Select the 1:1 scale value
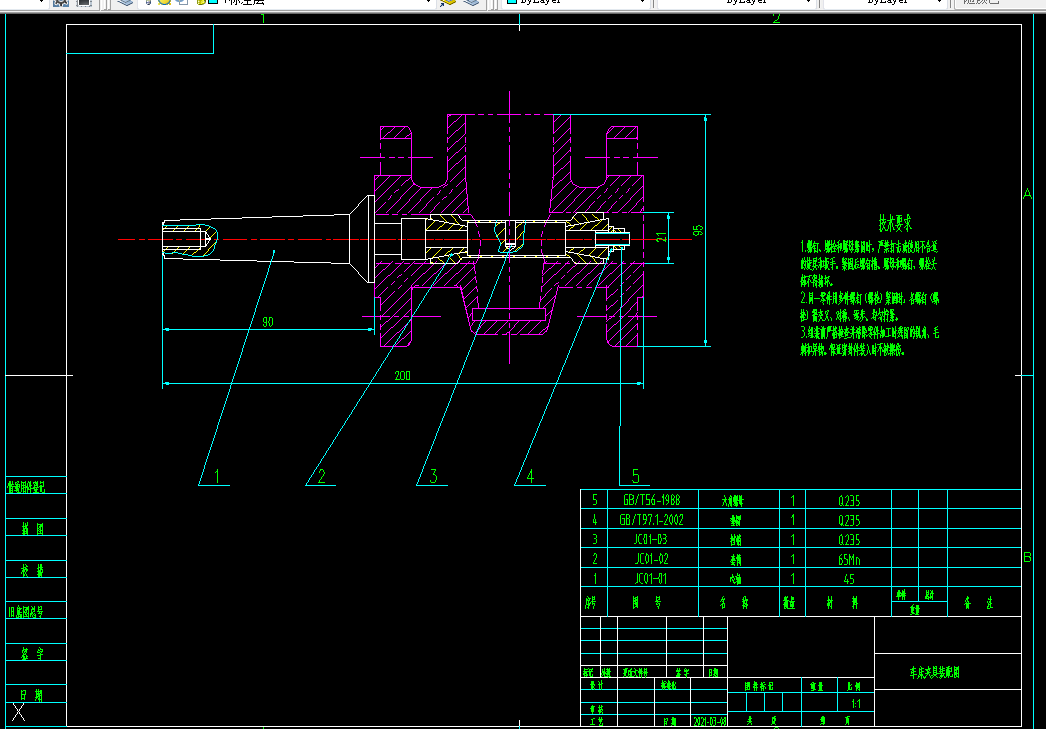Viewport: 1046px width, 729px height. pos(856,704)
